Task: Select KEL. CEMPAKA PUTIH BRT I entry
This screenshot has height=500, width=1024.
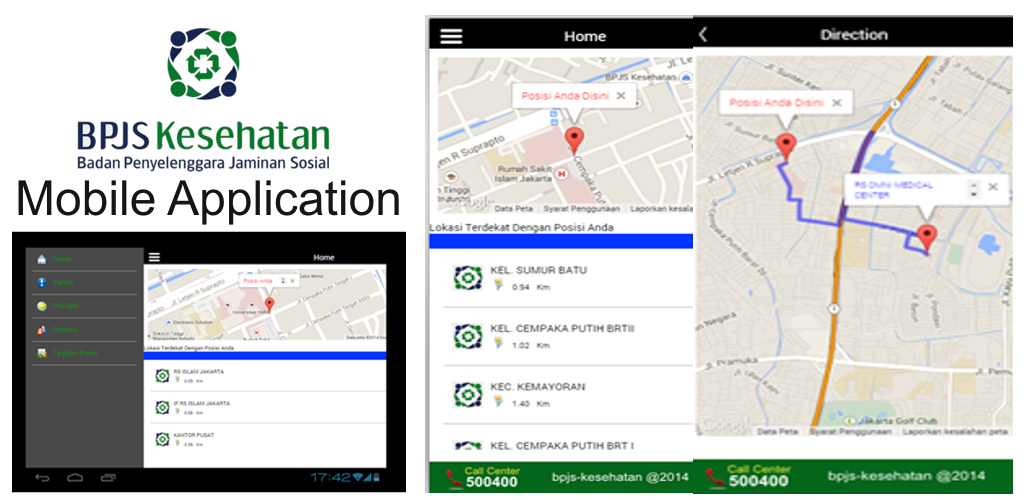Action: (567, 444)
